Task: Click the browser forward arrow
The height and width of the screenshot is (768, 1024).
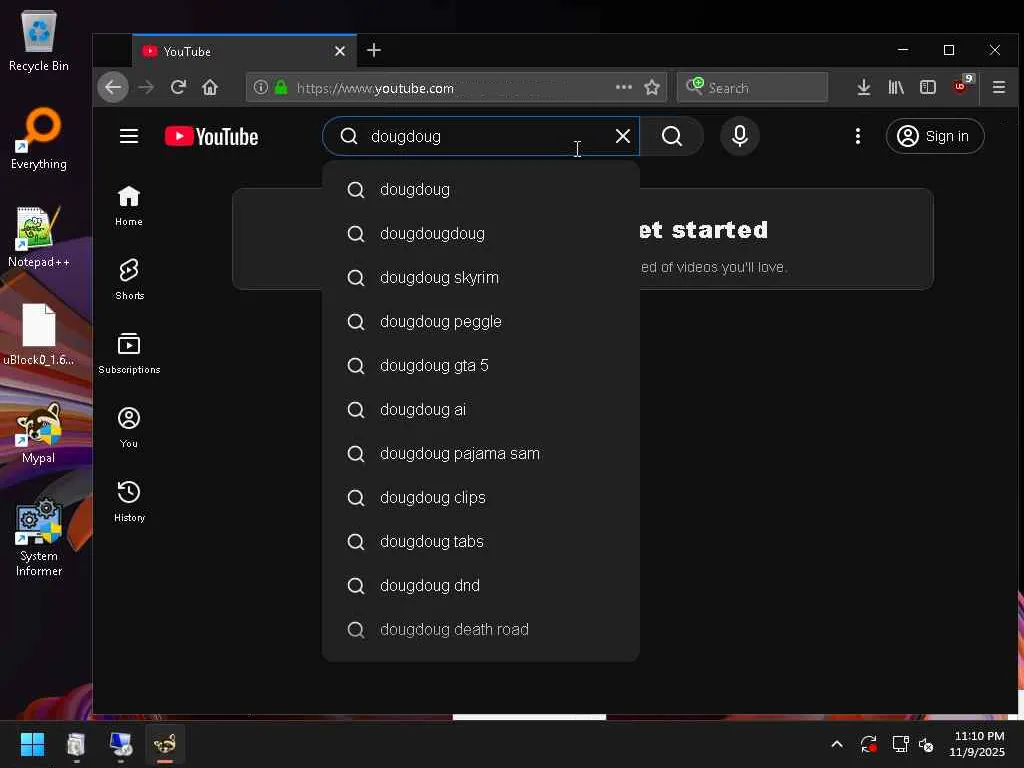Action: 146,87
